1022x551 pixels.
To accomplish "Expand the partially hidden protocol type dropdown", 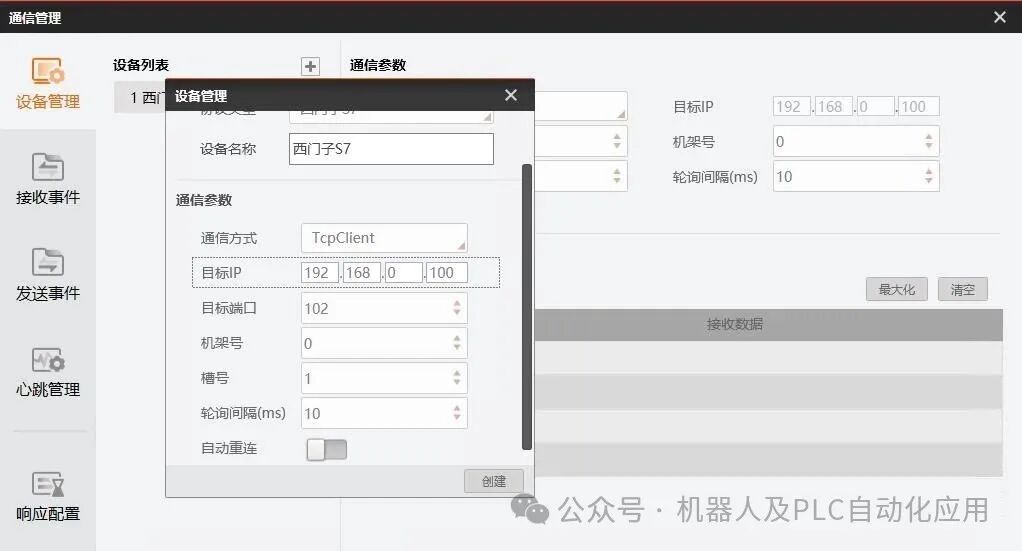I will tap(391, 116).
